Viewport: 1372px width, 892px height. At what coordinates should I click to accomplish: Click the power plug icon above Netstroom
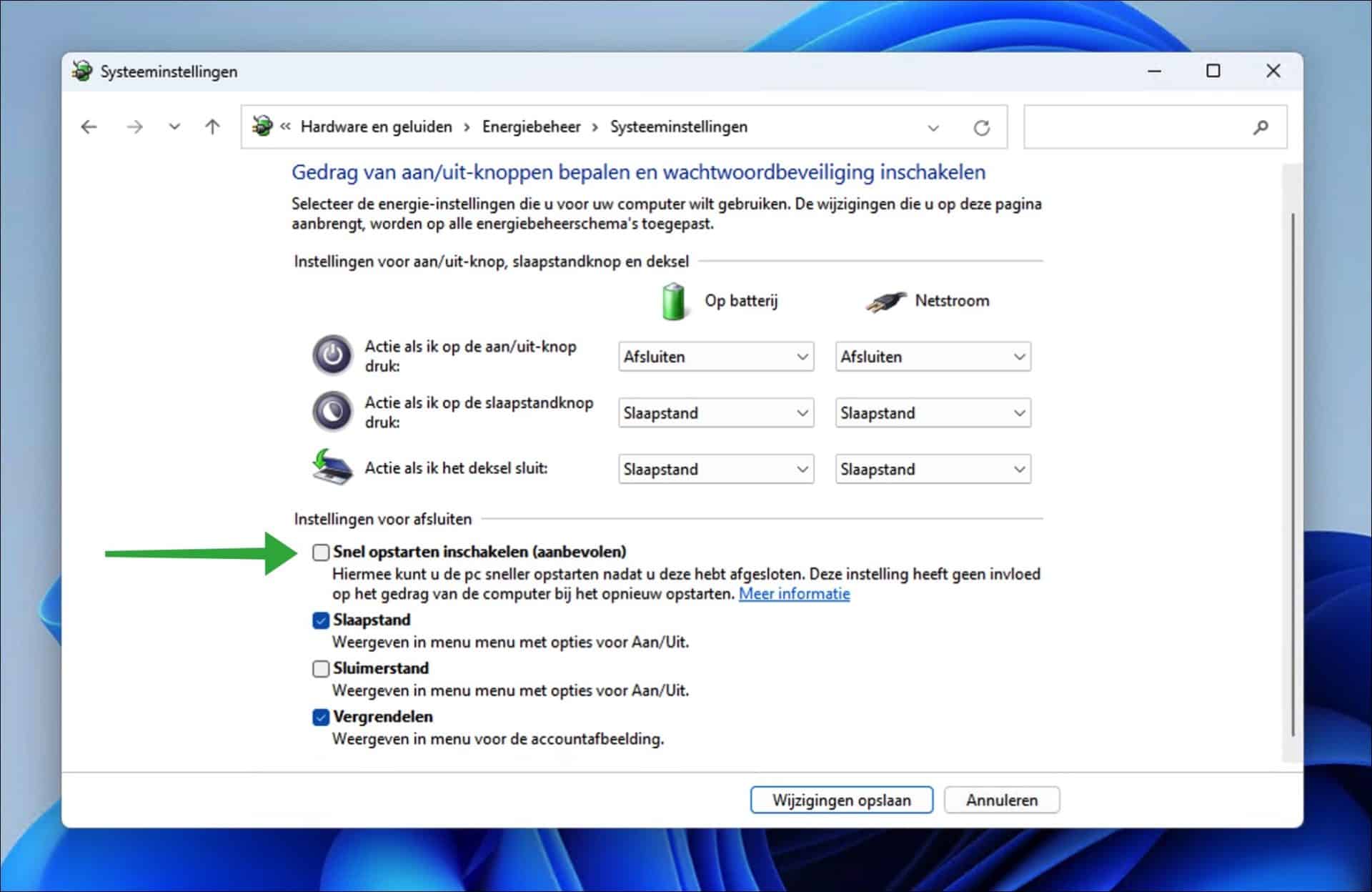coord(884,300)
